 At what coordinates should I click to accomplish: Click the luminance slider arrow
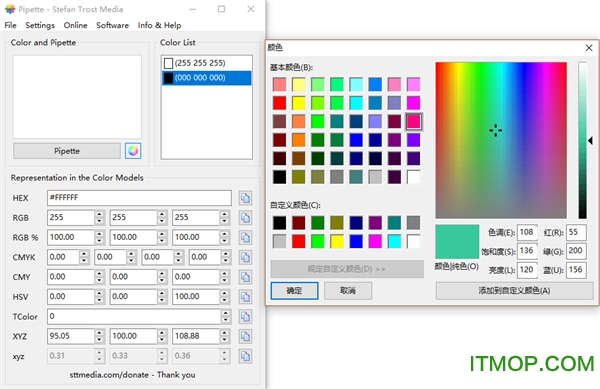[x=590, y=140]
